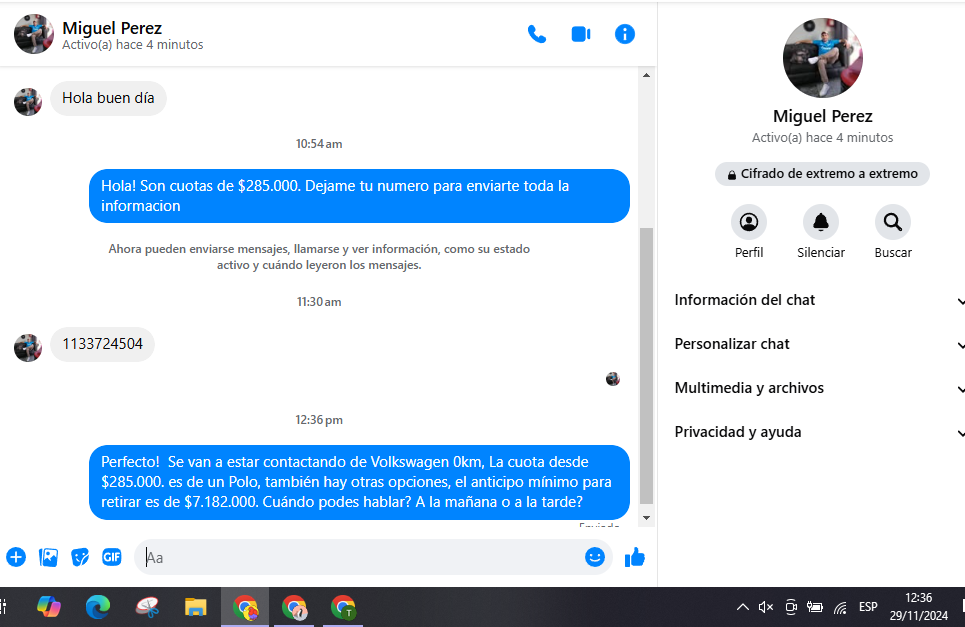Open the emoji picker in message box
This screenshot has height=627, width=965.
(x=595, y=557)
